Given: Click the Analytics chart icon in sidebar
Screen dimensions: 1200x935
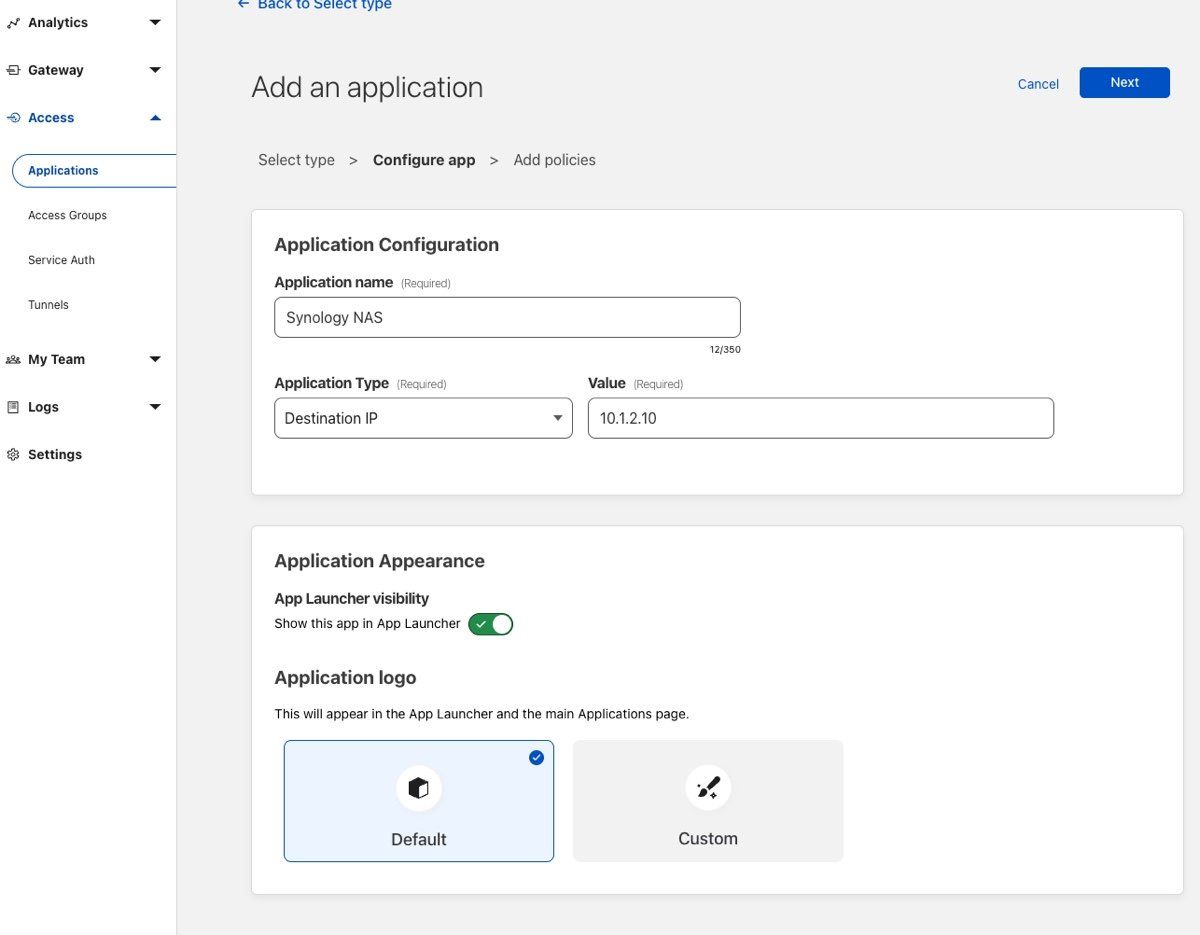Looking at the screenshot, I should tap(13, 23).
